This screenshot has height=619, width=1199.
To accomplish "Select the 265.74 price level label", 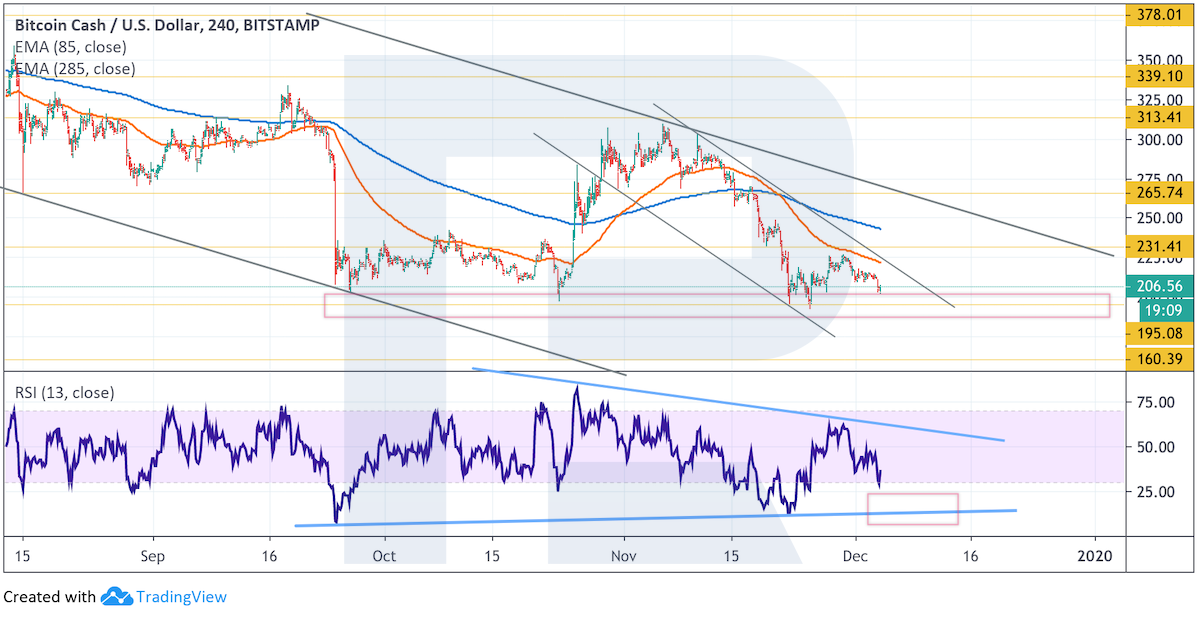I will click(1157, 193).
